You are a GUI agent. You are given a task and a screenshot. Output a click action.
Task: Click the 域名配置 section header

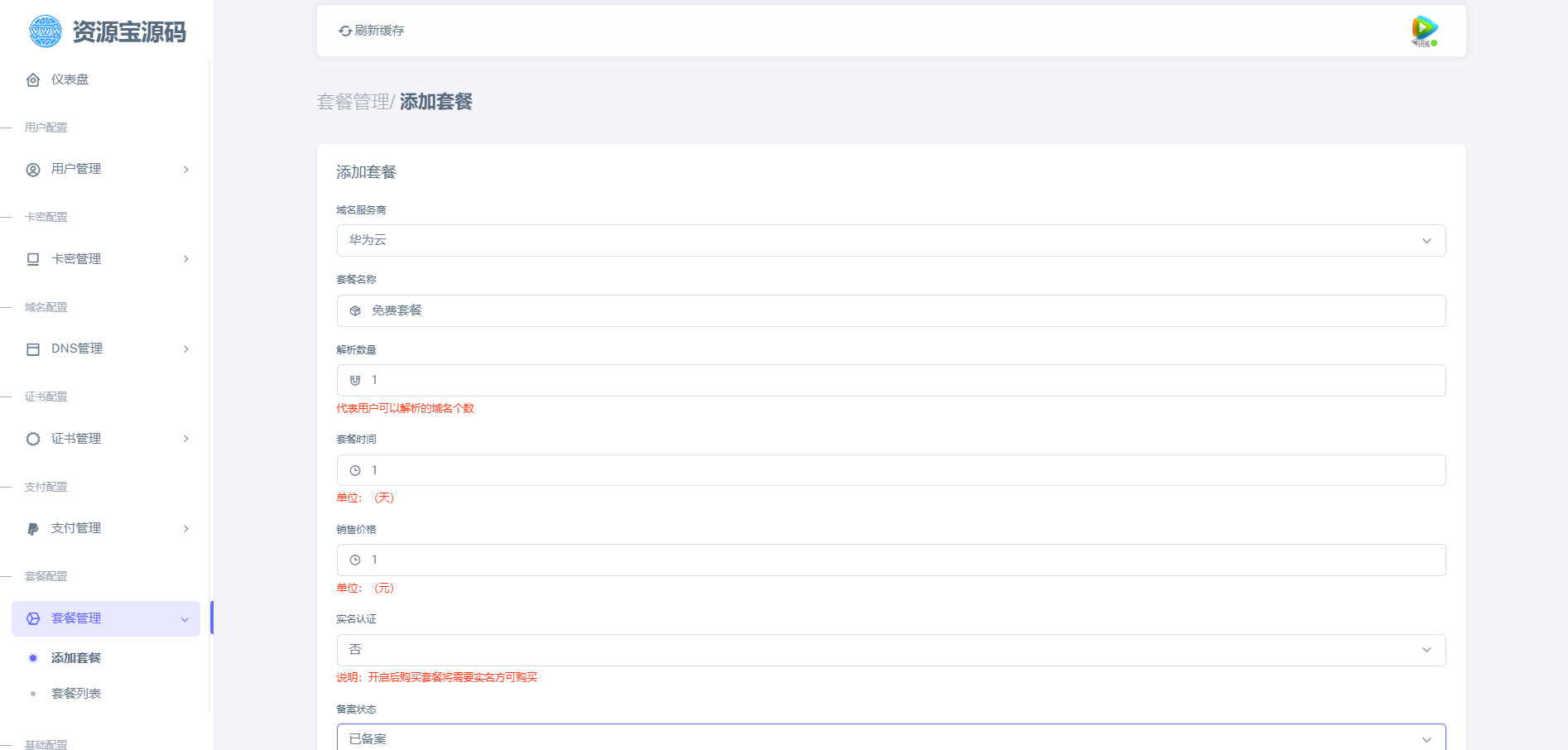46,307
